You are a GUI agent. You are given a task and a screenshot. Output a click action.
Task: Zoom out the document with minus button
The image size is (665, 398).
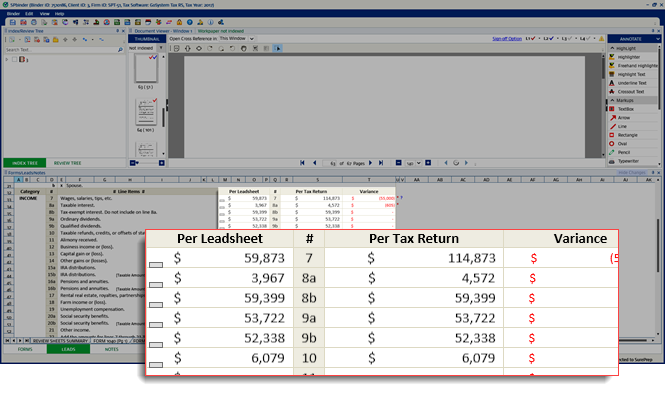pos(398,163)
